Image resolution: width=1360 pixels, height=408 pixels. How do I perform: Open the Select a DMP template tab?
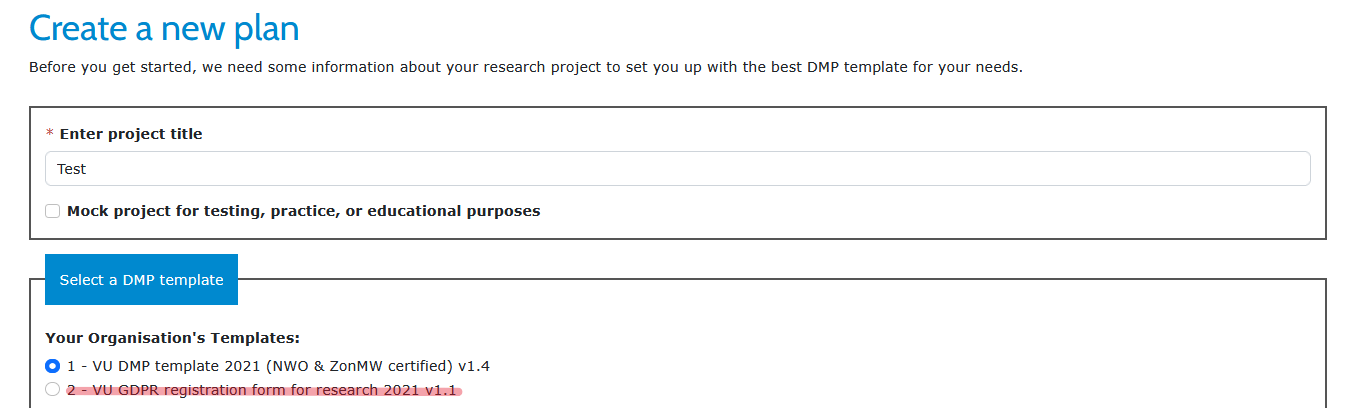[141, 280]
